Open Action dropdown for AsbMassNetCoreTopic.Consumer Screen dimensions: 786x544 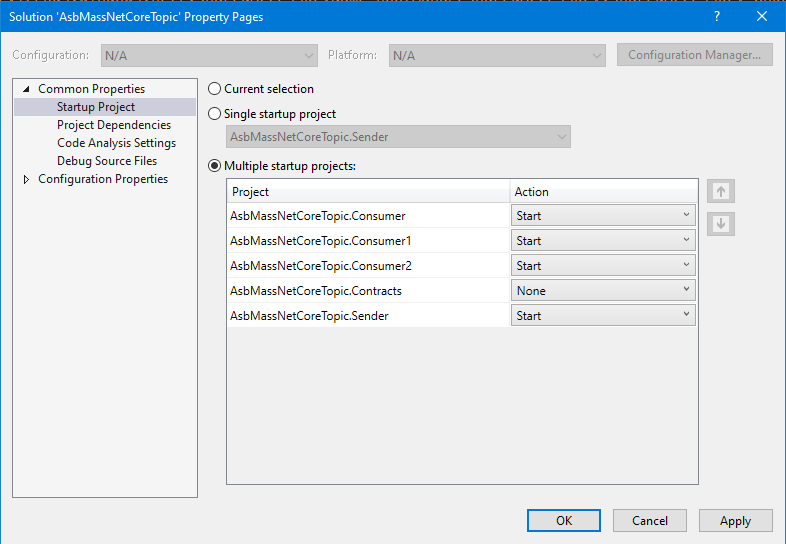[x=603, y=216]
